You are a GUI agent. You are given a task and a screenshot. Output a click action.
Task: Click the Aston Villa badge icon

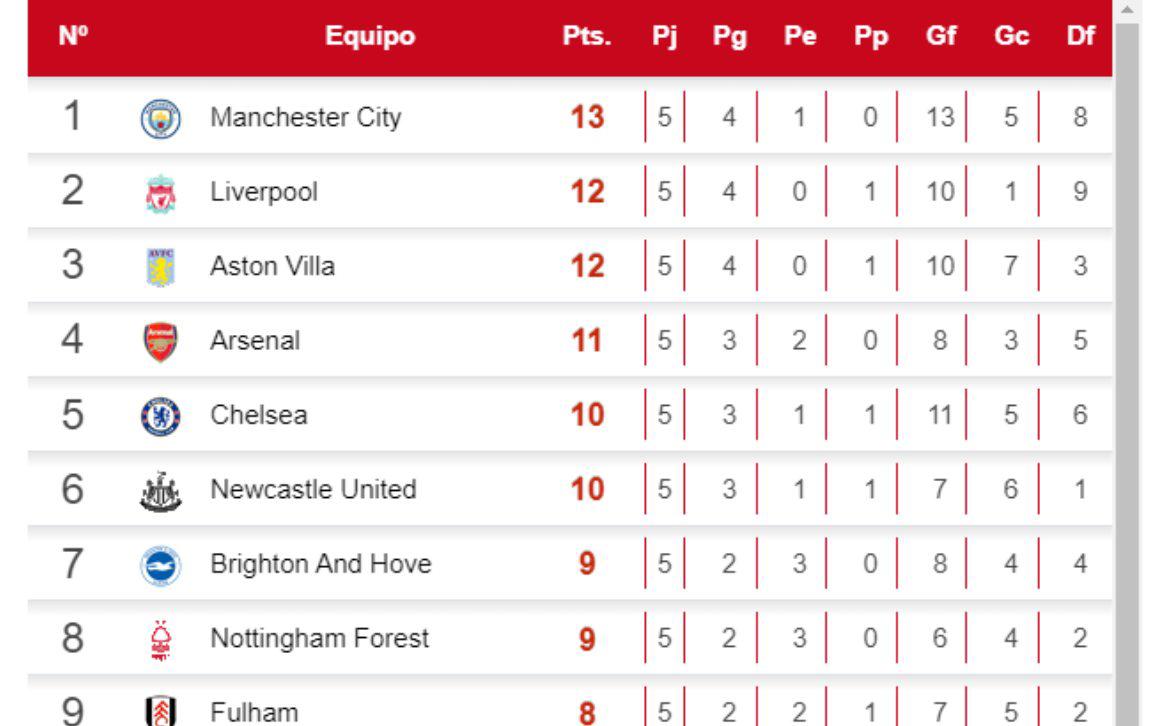(160, 267)
